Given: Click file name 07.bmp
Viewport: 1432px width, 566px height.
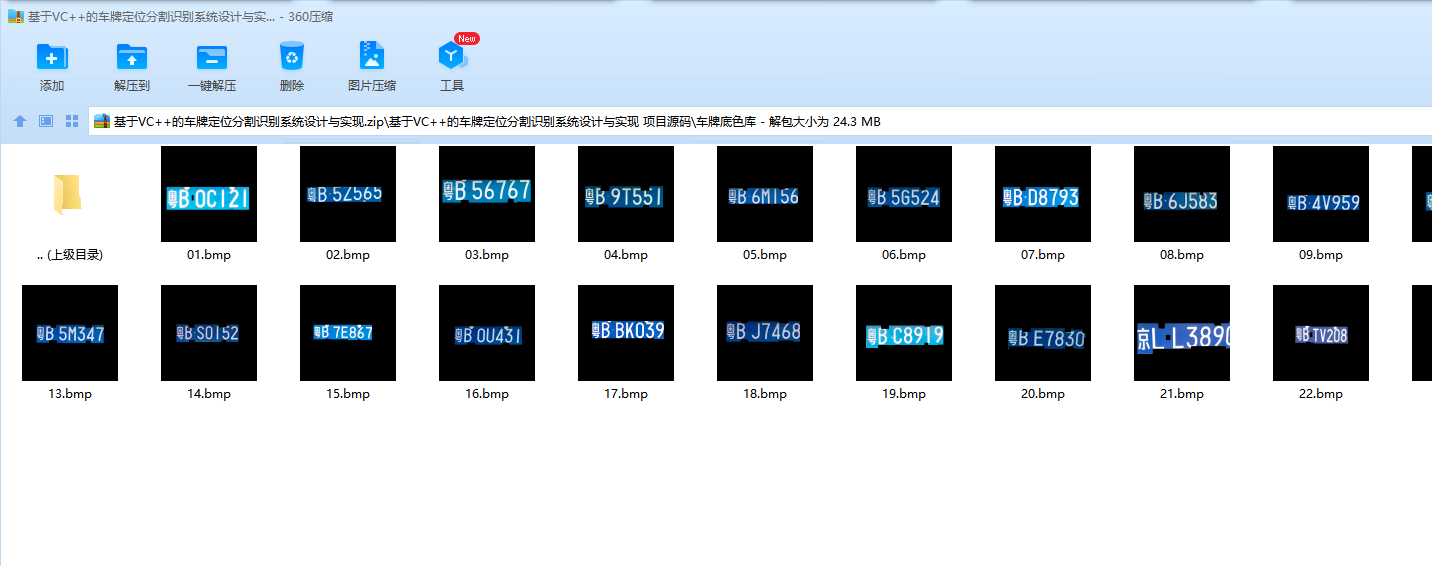Looking at the screenshot, I should tap(1043, 255).
